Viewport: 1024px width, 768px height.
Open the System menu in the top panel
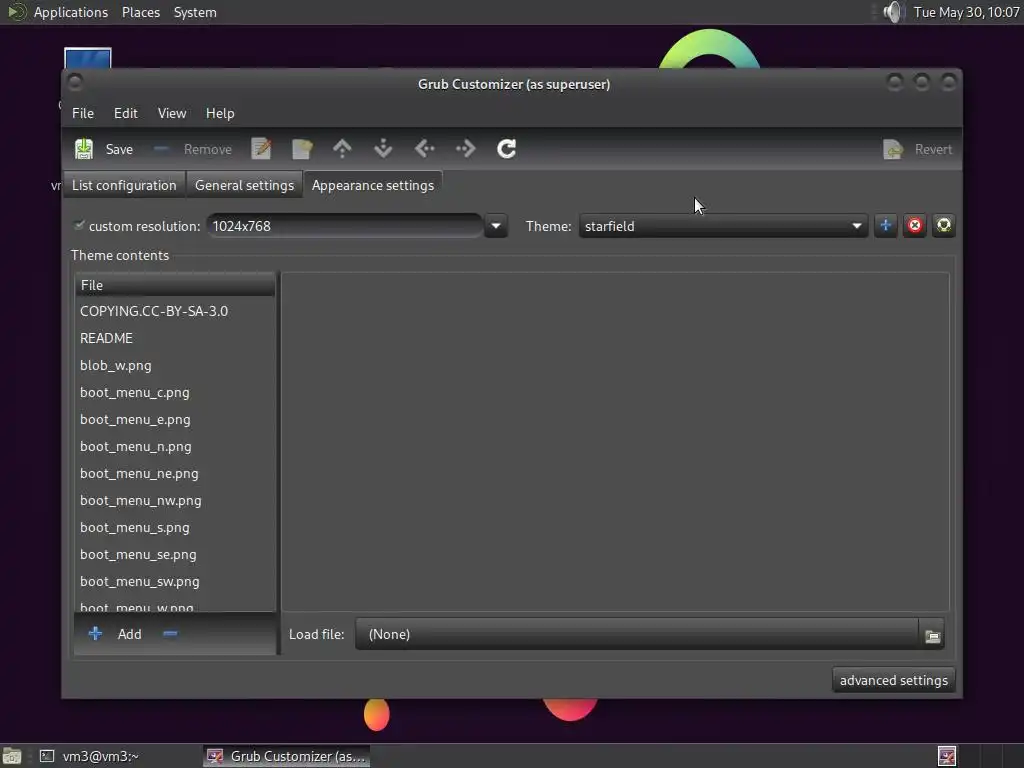tap(195, 12)
